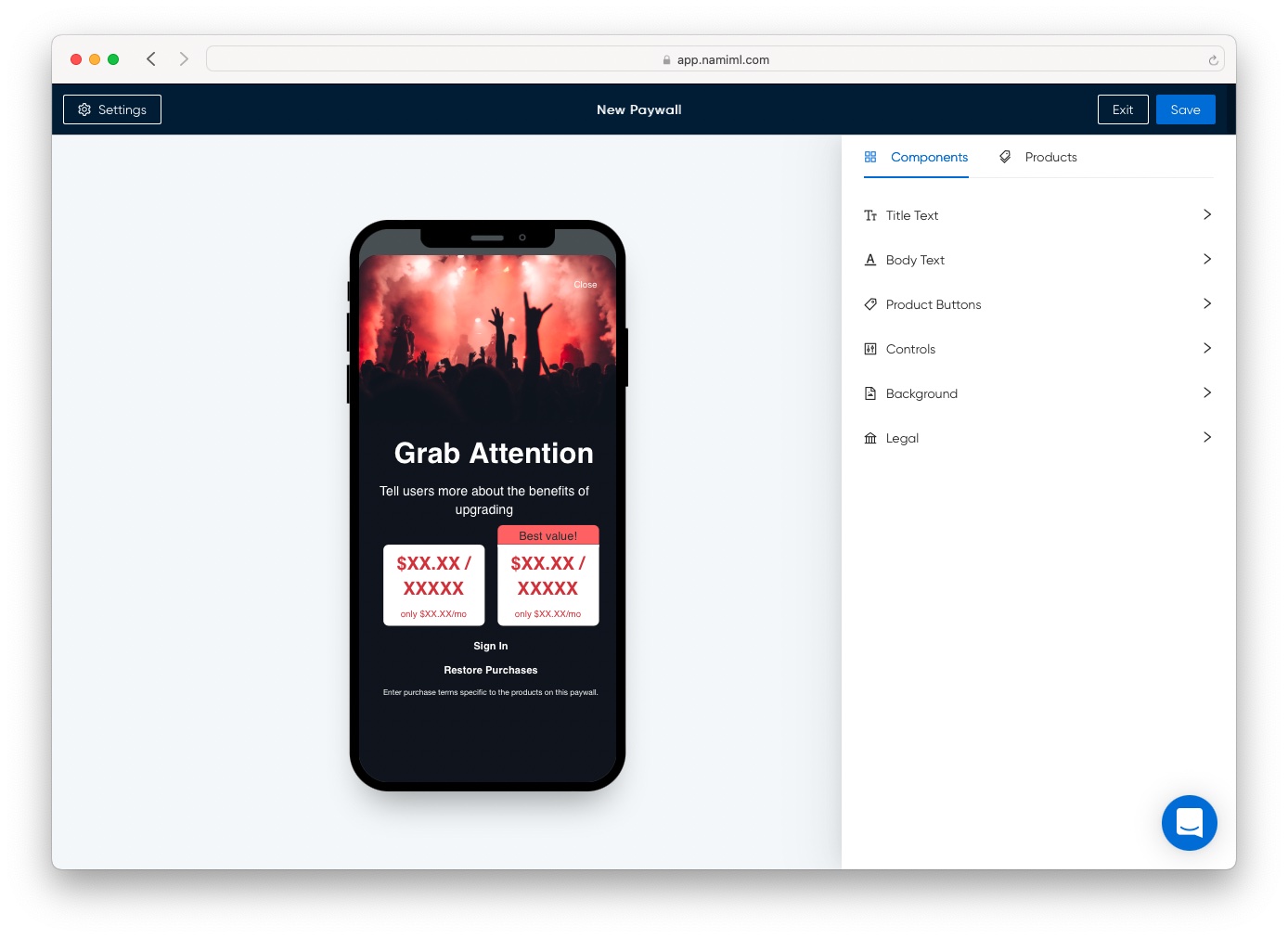Expand the Product Buttons chevron
The height and width of the screenshot is (938, 1288).
(x=1207, y=303)
